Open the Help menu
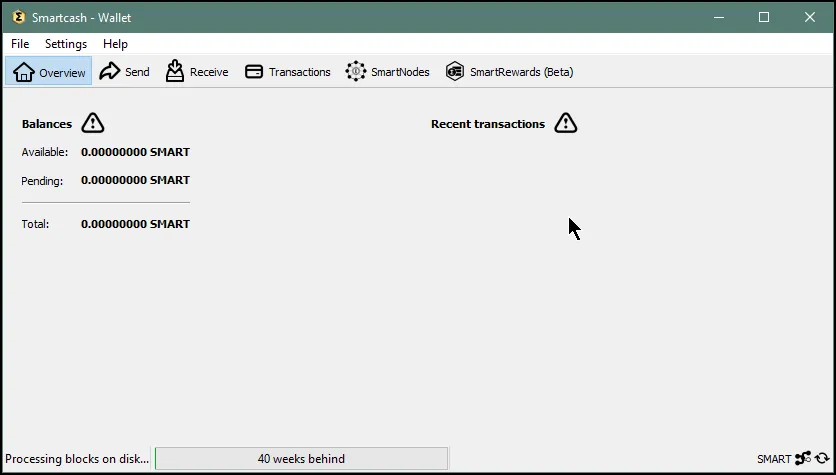Viewport: 836px width, 475px height. click(x=115, y=44)
